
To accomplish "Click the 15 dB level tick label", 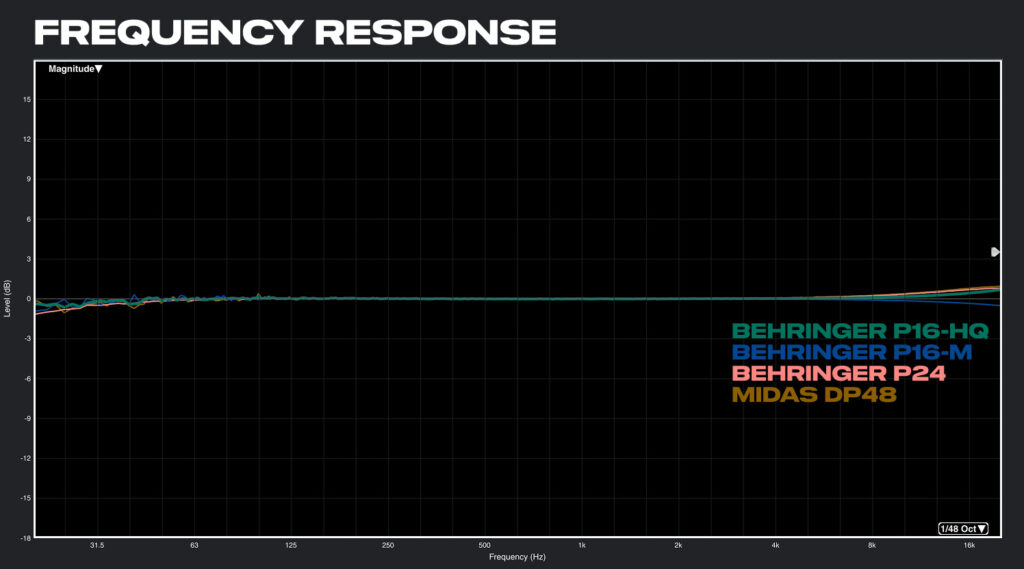I will click(x=28, y=100).
